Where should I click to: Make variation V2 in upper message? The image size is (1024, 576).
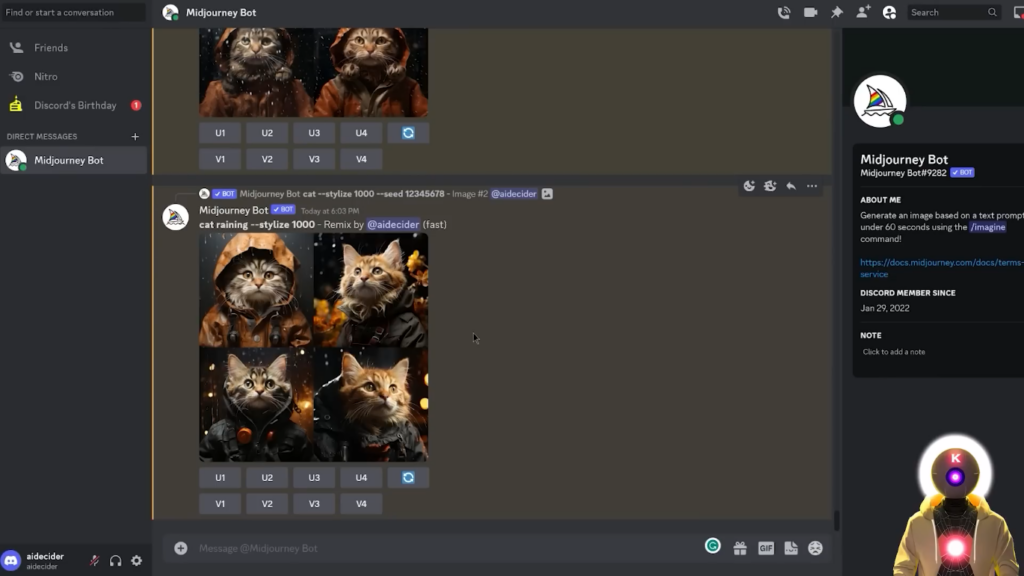267,159
